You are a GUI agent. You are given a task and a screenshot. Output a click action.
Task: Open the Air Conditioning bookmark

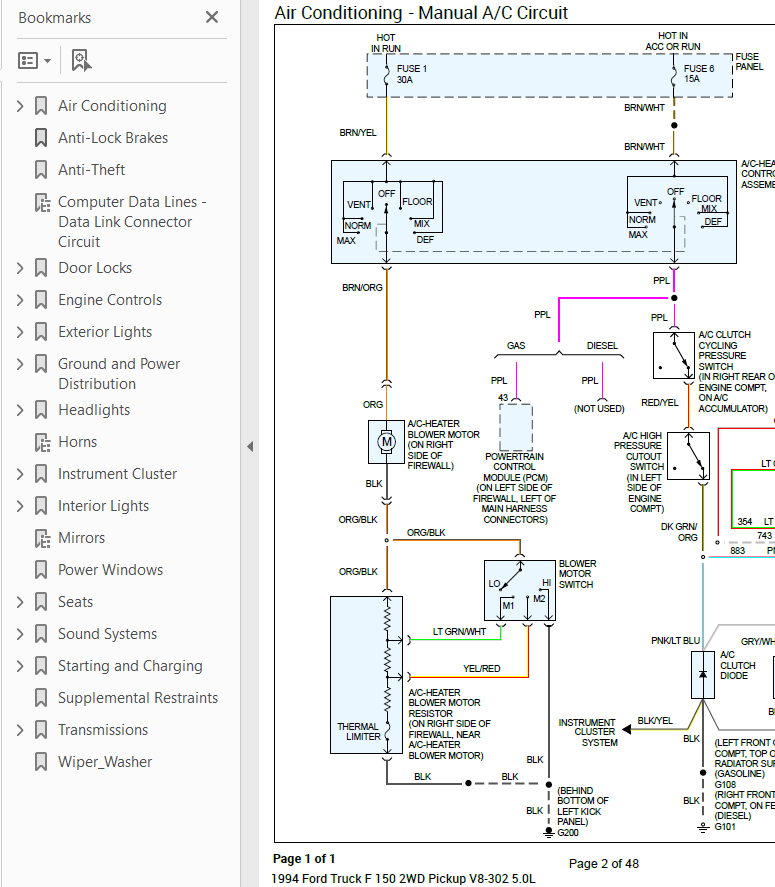click(112, 106)
